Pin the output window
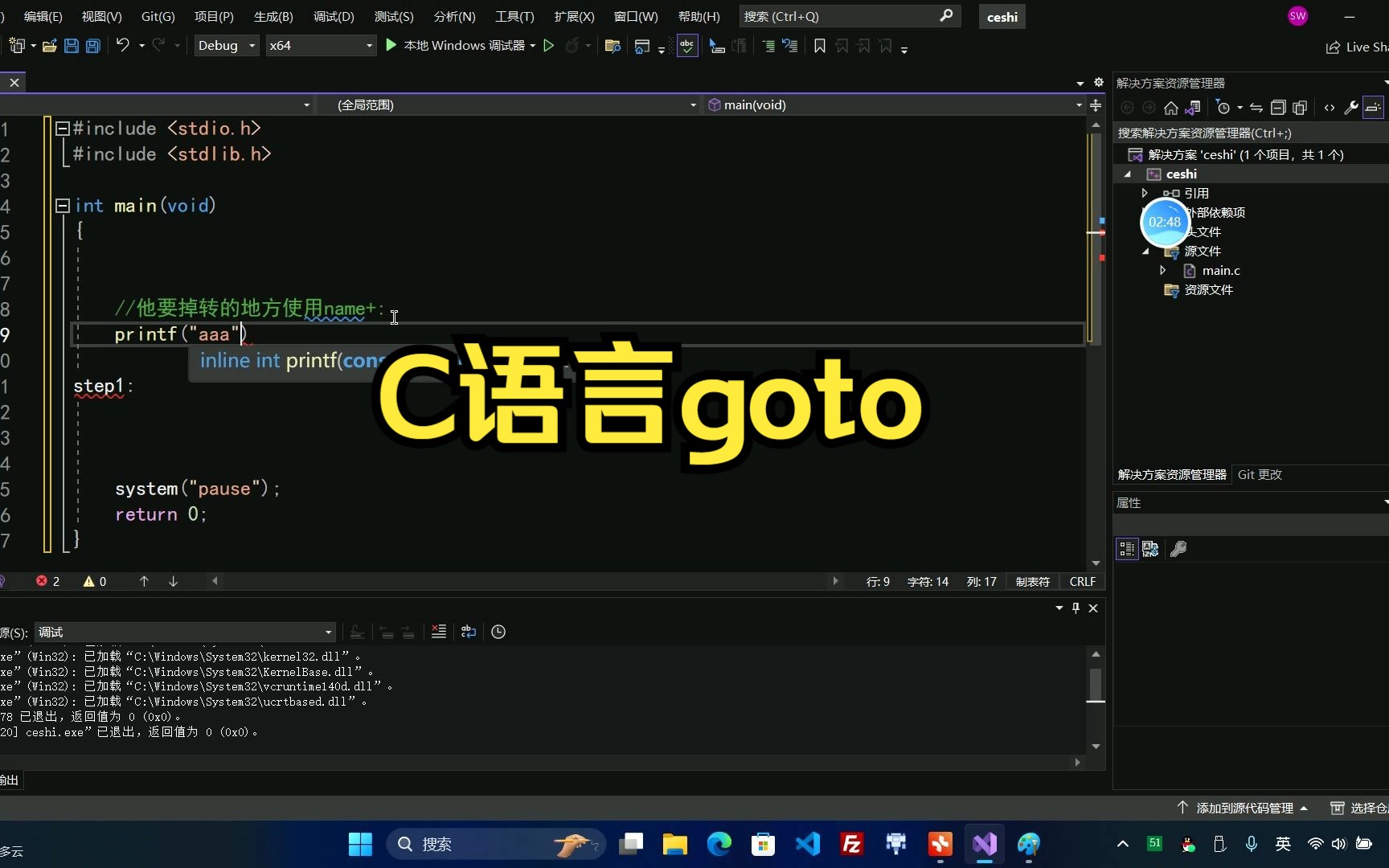Screen dimensions: 1389x868 click(x=1075, y=608)
